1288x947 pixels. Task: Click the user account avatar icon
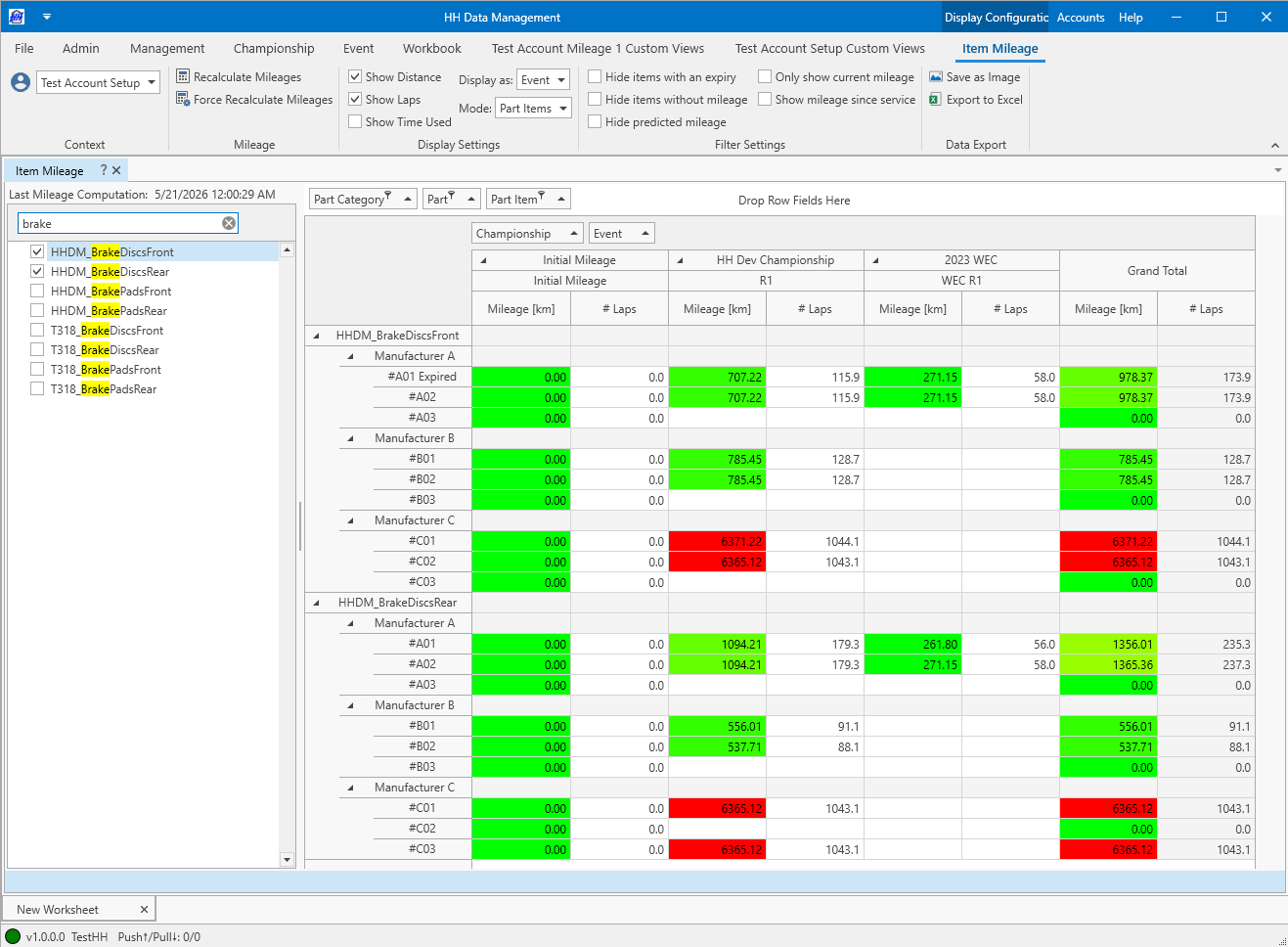(x=21, y=82)
